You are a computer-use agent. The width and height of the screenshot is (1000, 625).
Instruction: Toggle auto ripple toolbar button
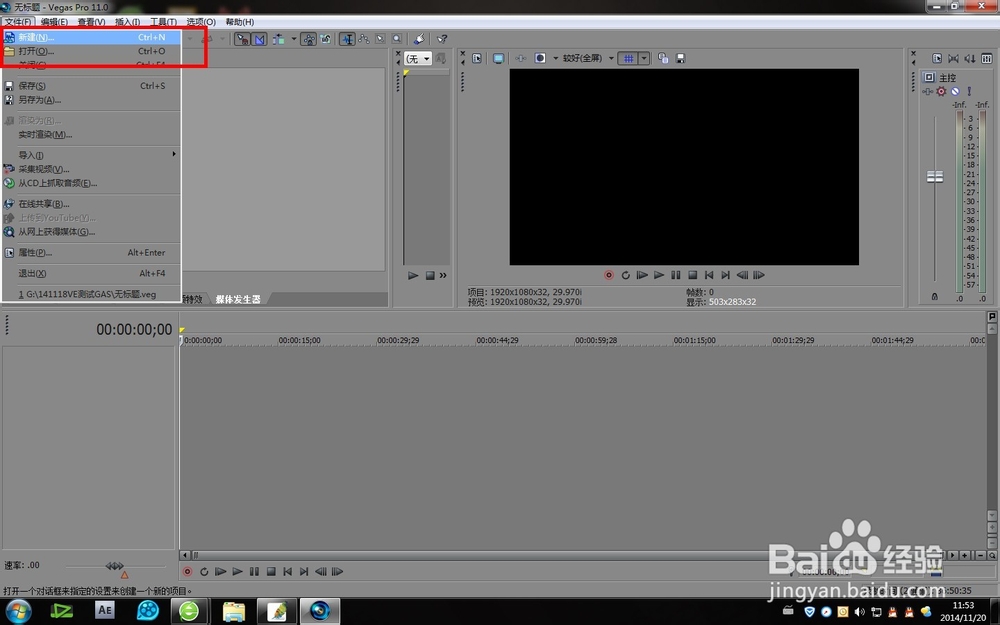pos(279,40)
